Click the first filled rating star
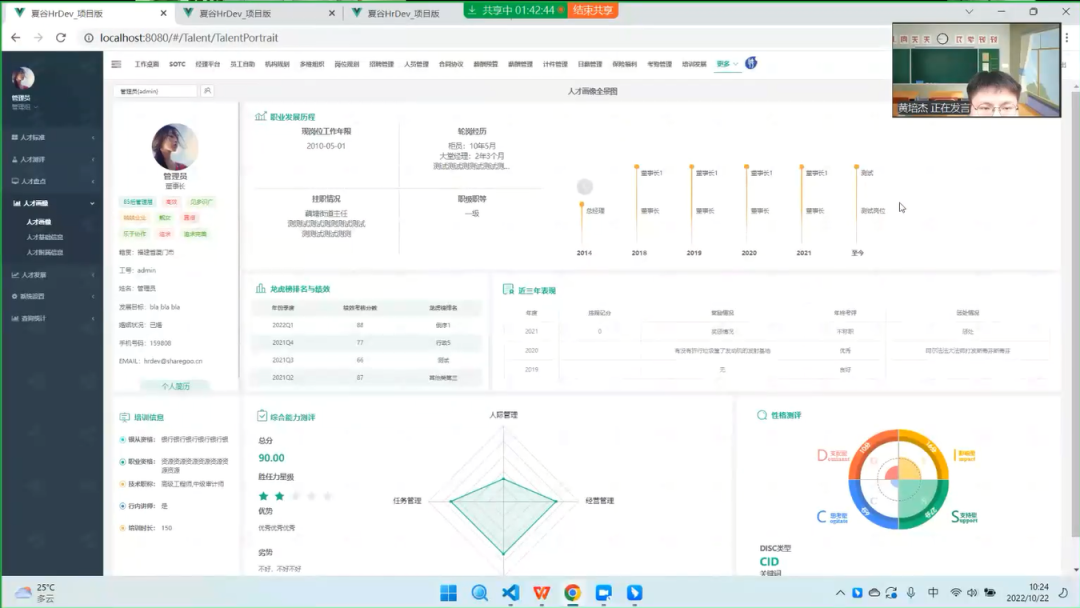Screen dimensions: 1080x608 [x=263, y=496]
